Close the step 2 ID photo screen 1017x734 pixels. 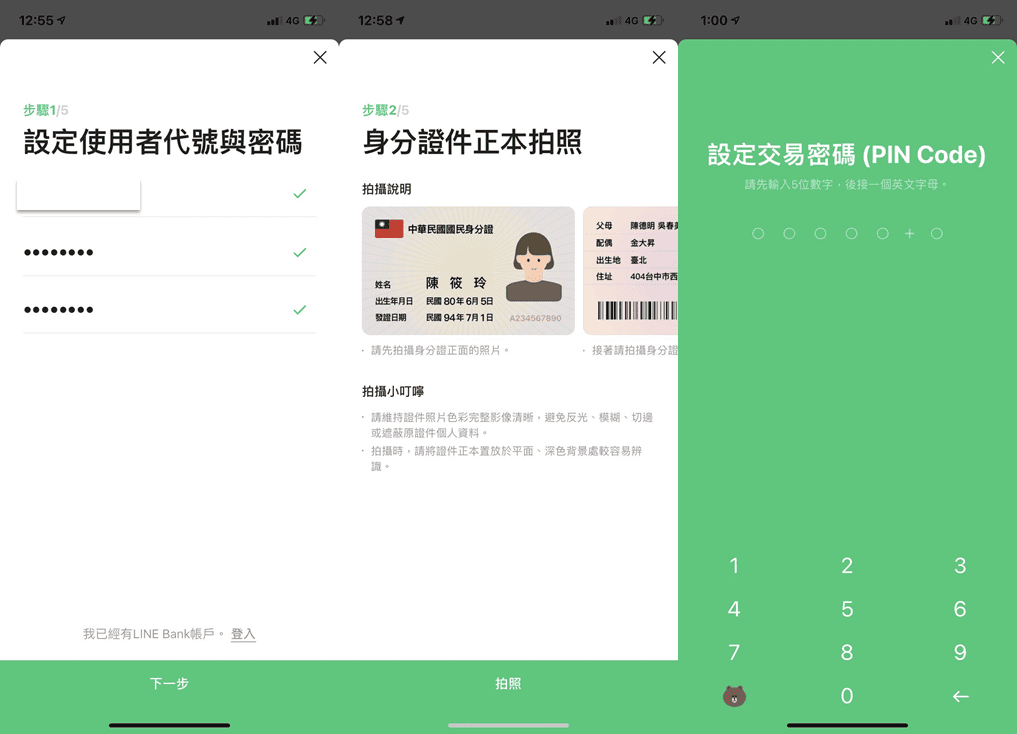point(659,58)
